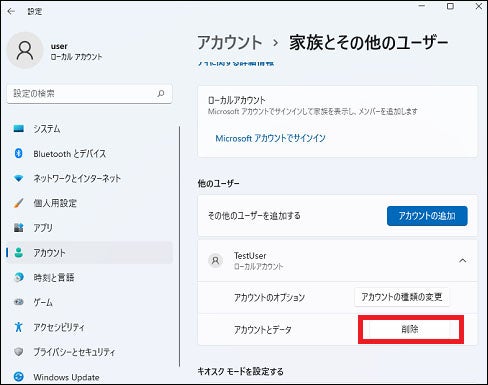Screen dimensions: 488x385
Task: Open システム settings category
Action: [90, 129]
